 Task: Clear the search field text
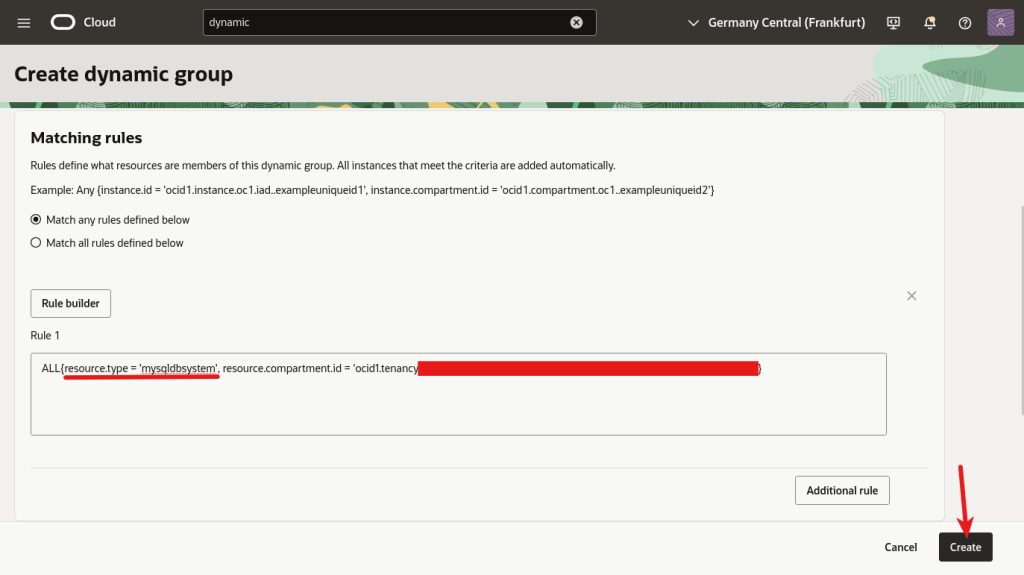click(577, 22)
